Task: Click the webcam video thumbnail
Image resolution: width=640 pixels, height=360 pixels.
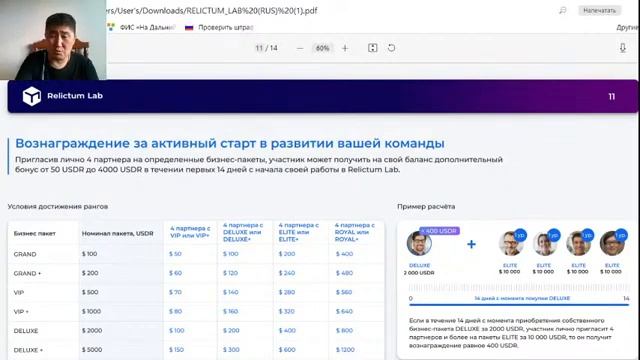Action: pos(53,40)
